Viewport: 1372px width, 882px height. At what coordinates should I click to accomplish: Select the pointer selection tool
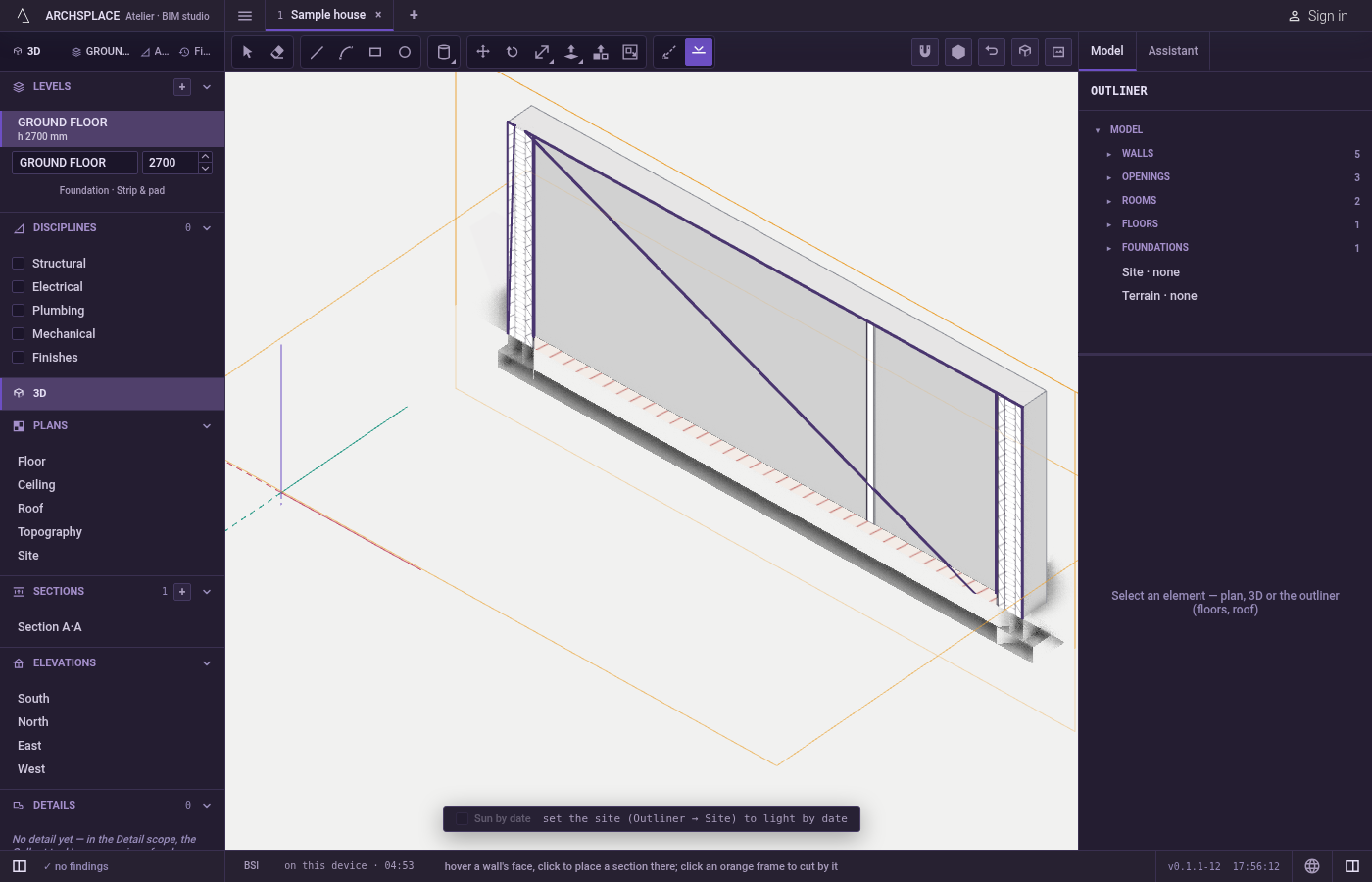248,52
